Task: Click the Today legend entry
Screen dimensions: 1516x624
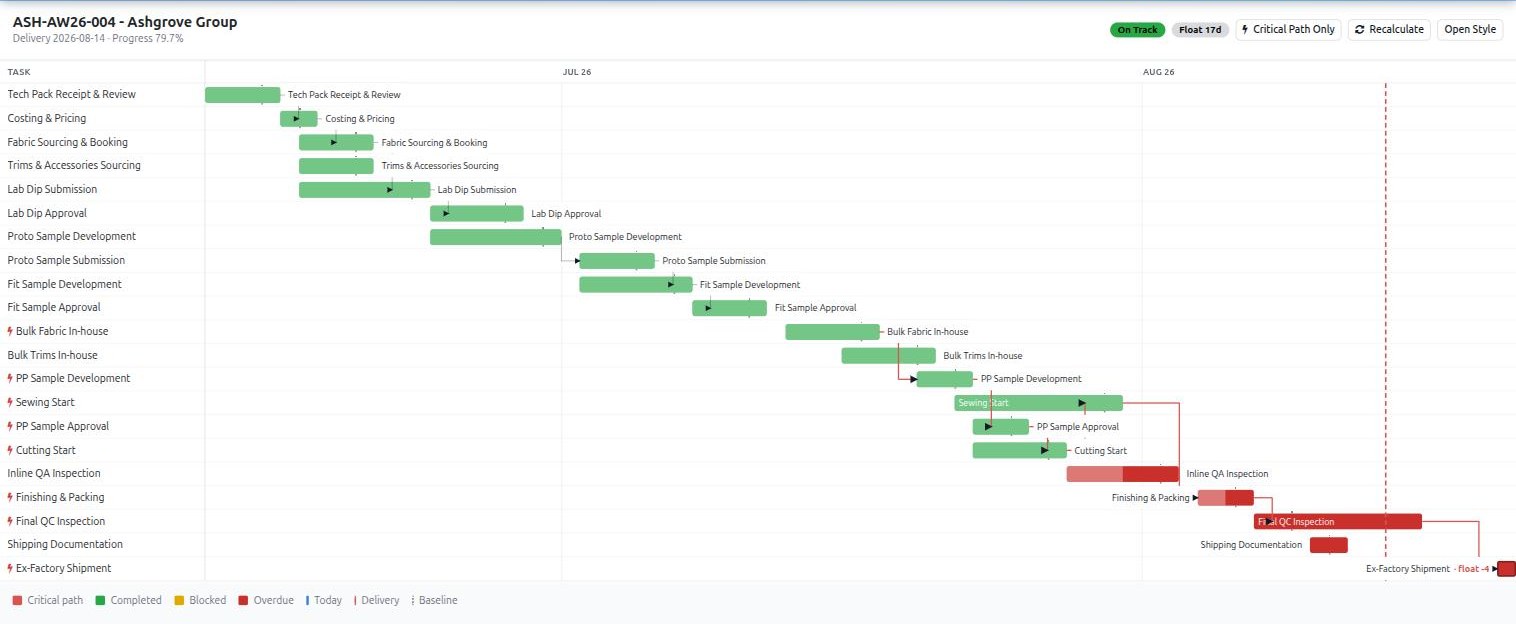Action: pyautogui.click(x=324, y=601)
